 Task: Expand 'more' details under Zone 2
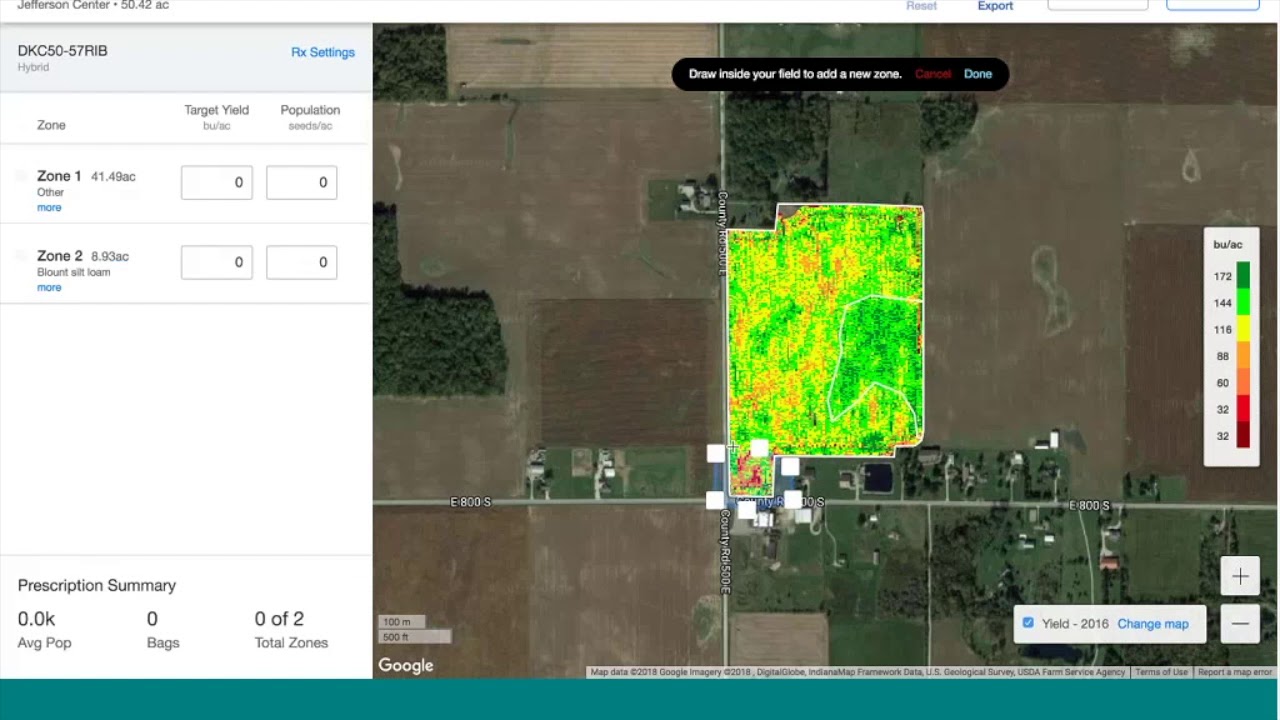(x=49, y=287)
